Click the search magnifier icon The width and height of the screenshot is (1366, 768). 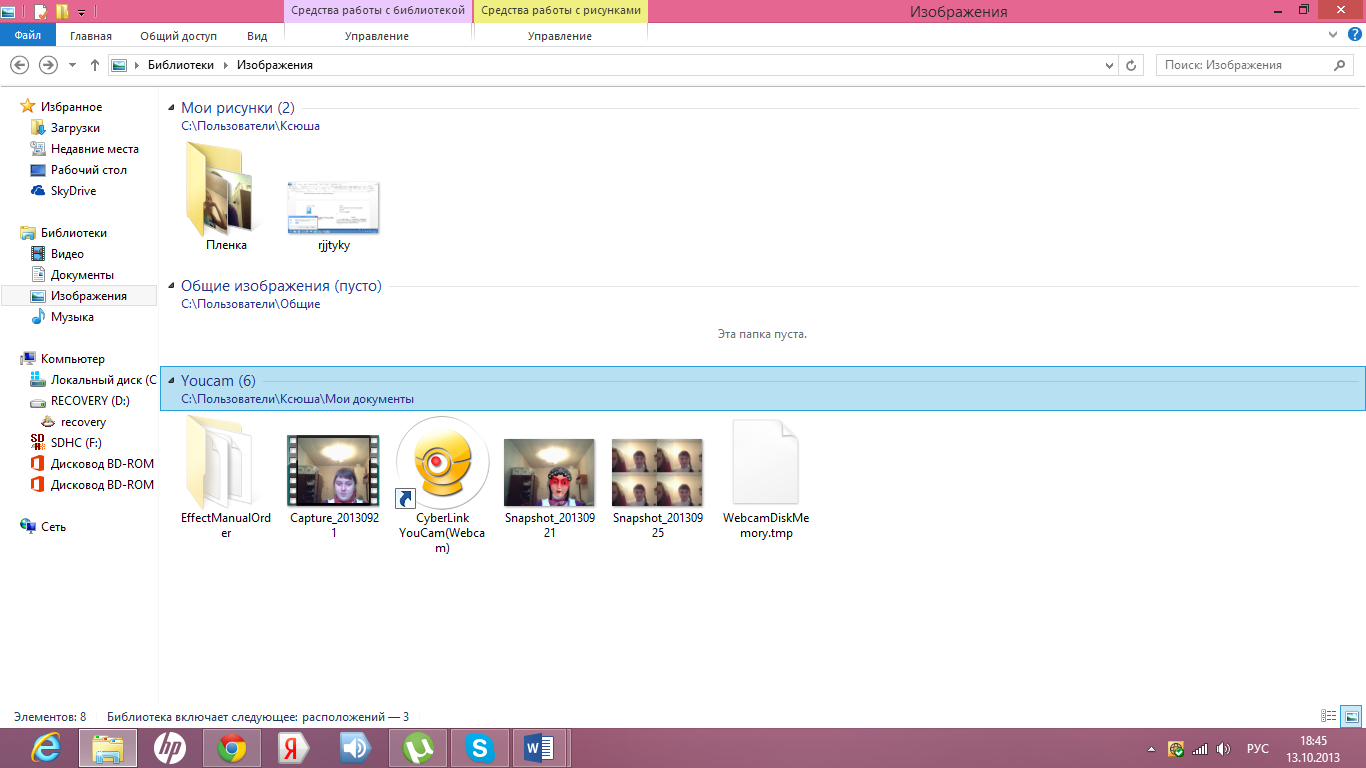point(1341,65)
